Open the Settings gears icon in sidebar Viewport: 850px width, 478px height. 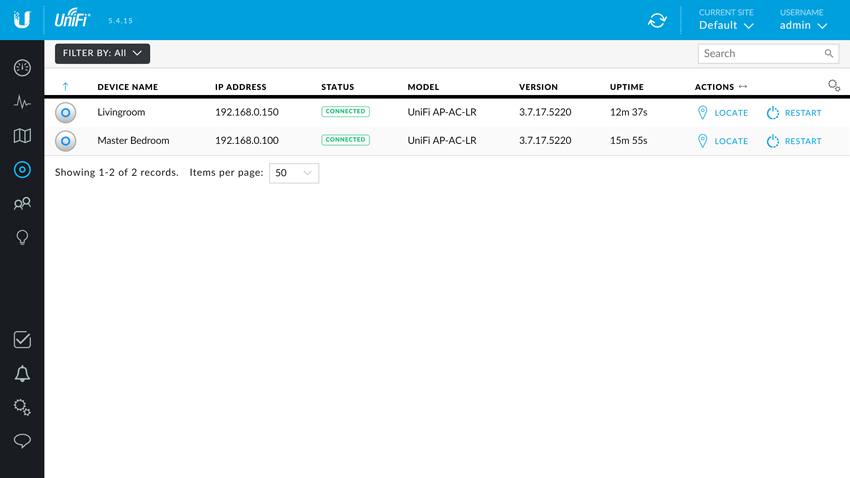22,408
